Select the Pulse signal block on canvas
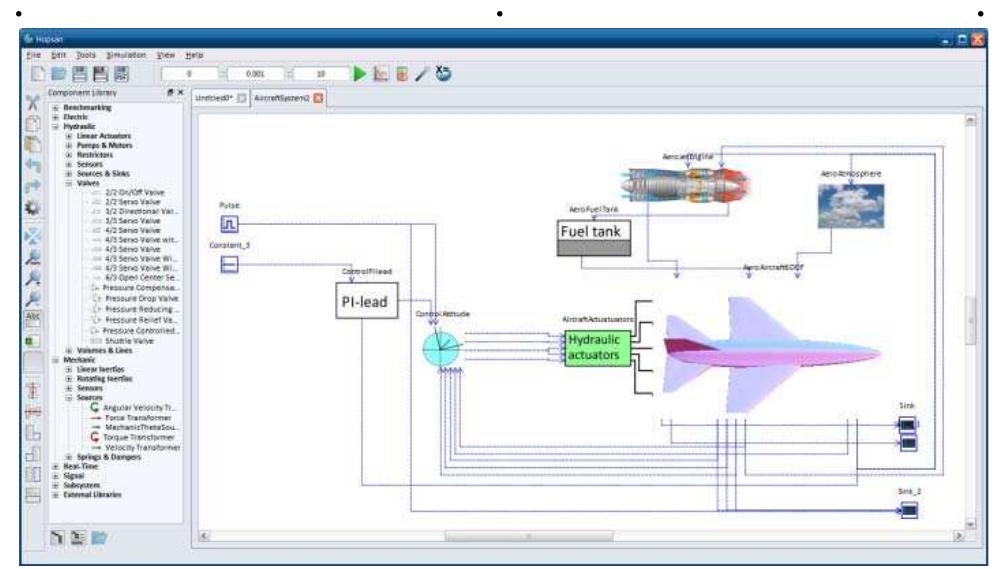 click(x=229, y=224)
